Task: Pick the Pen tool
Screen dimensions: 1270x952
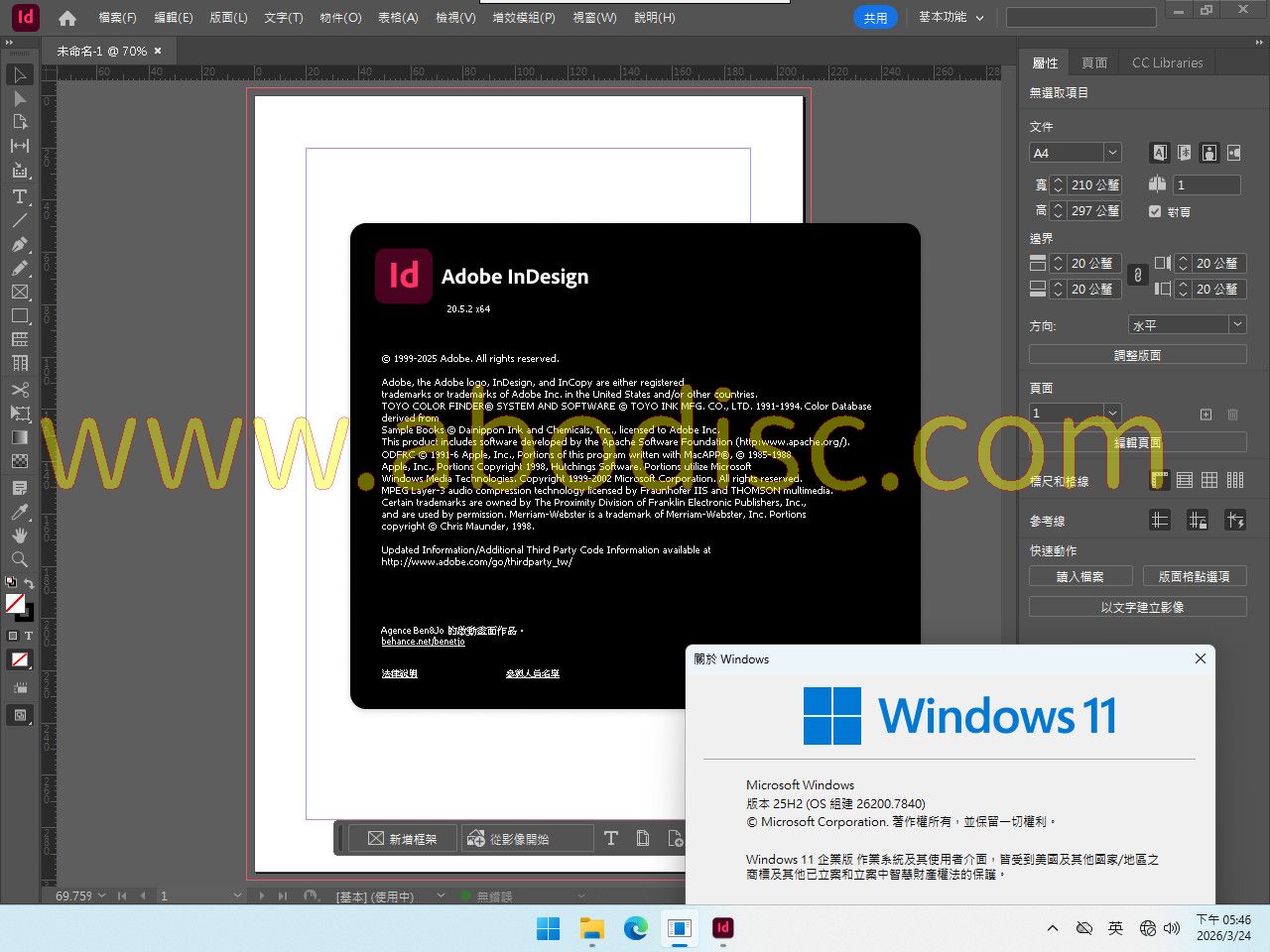Action: pos(19,244)
